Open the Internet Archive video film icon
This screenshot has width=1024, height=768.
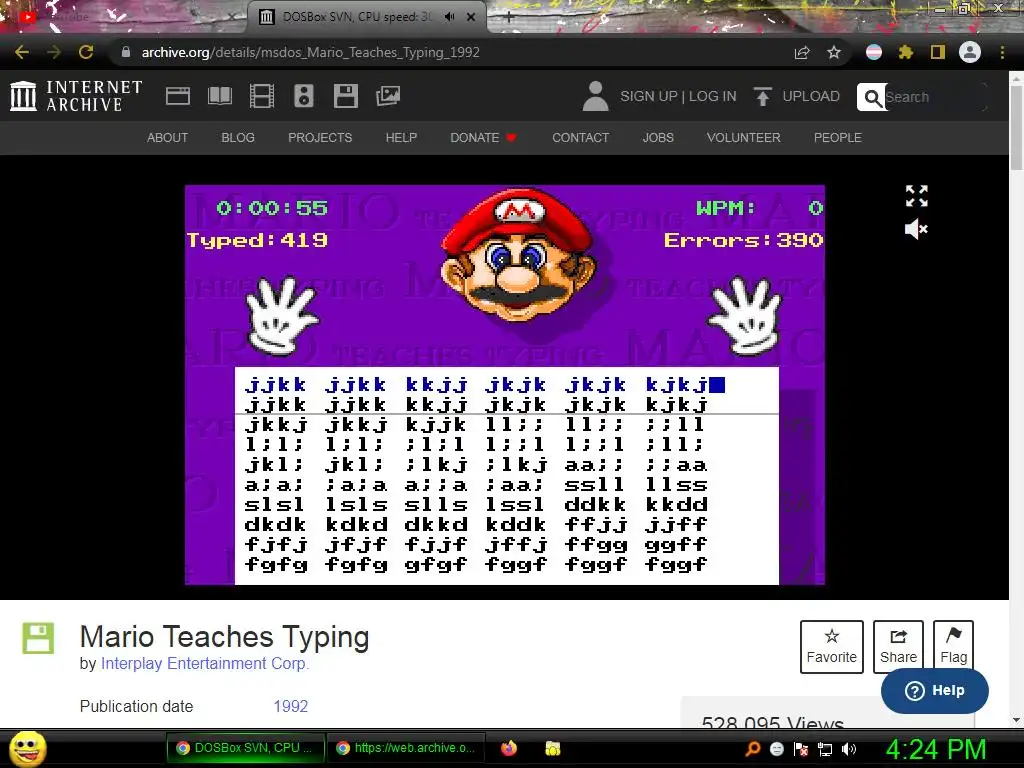point(262,96)
